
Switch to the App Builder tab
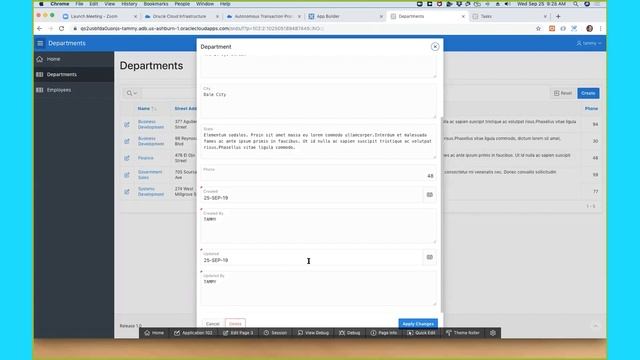point(345,16)
